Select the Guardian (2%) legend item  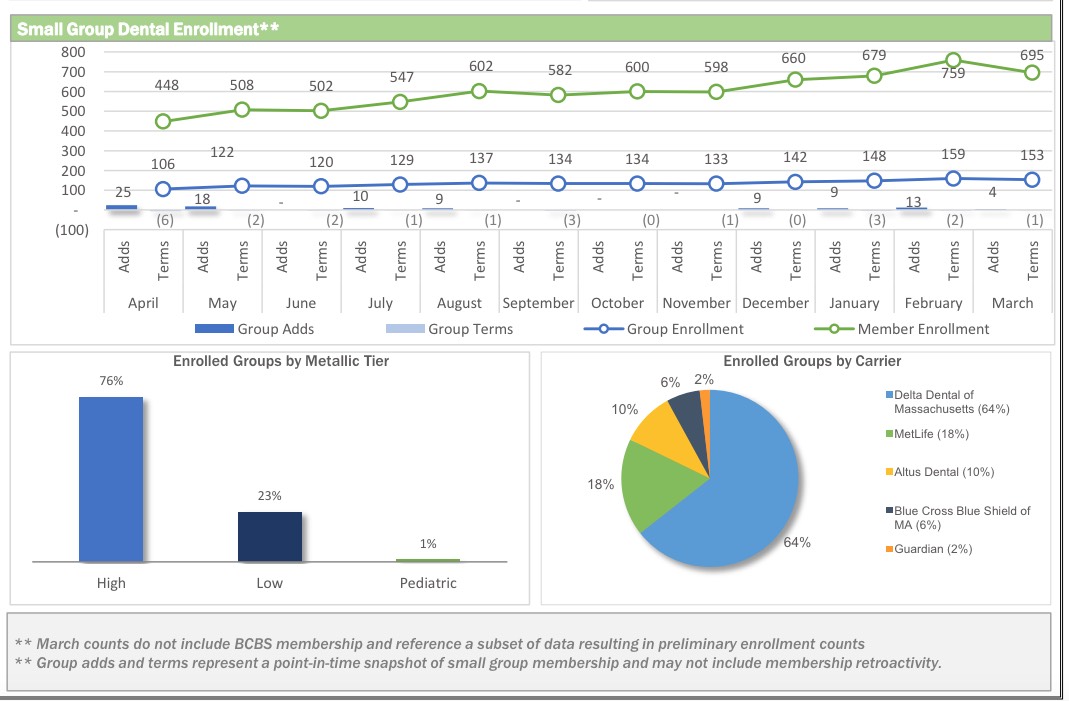[932, 549]
